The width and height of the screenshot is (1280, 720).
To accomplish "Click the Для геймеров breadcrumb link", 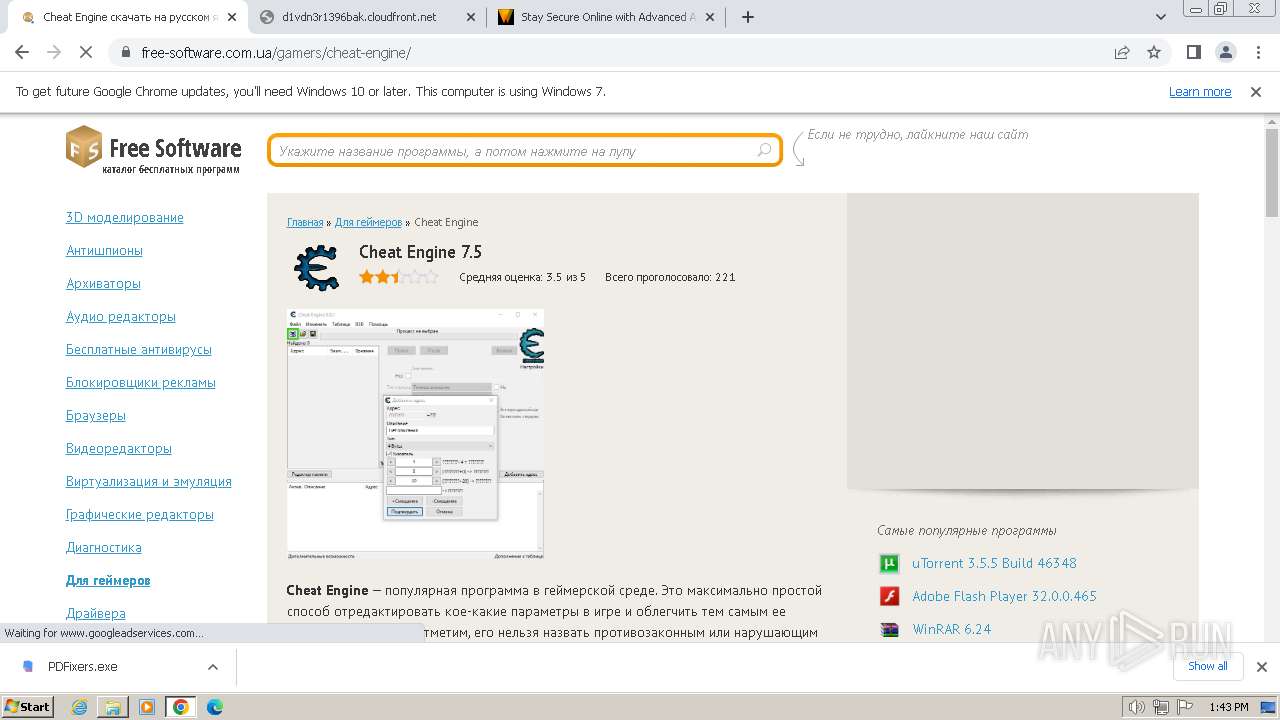I will [368, 222].
